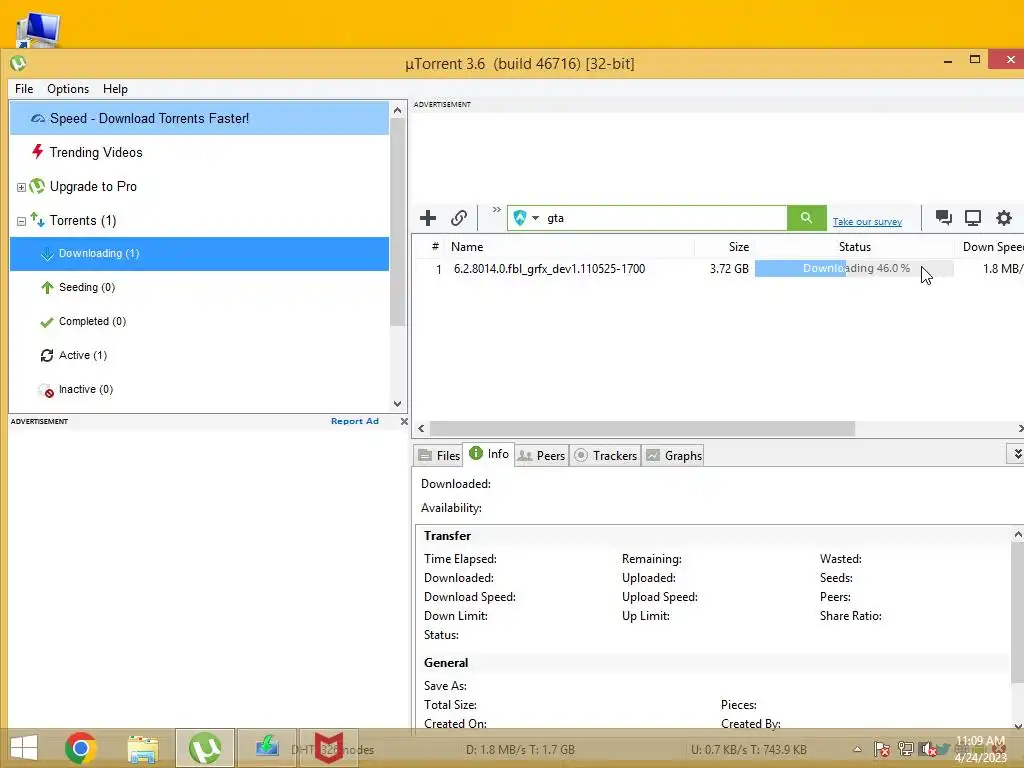Click the remote chat bubbles icon
This screenshot has width=1024, height=768.
pos(943,217)
